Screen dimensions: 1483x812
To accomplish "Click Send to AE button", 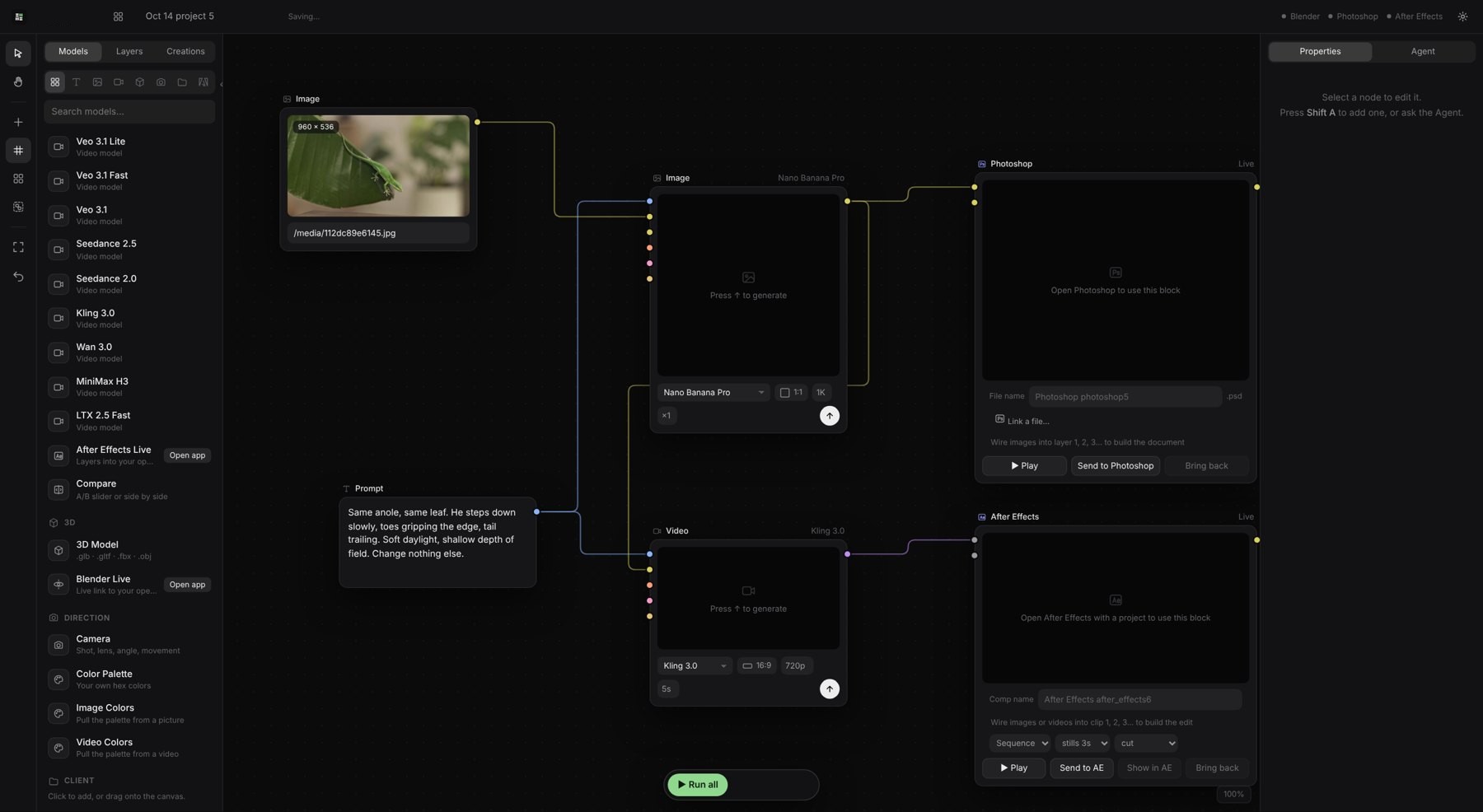I will coord(1082,768).
